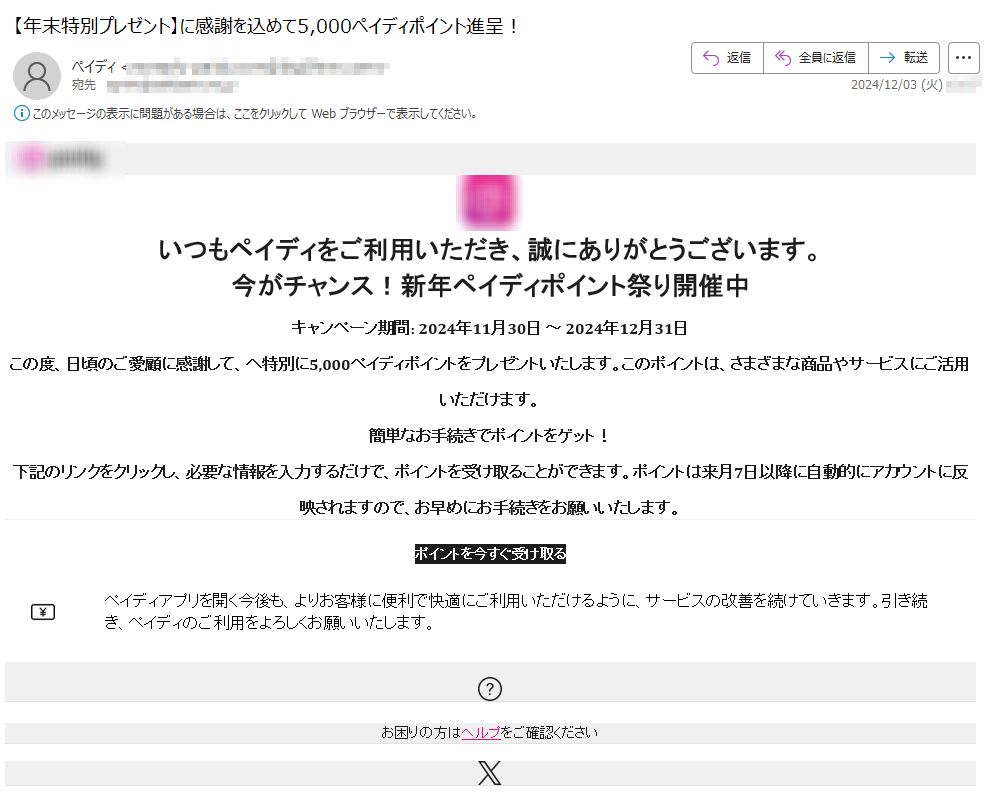Open the ヘルプ link
984x796 pixels.
pos(481,733)
